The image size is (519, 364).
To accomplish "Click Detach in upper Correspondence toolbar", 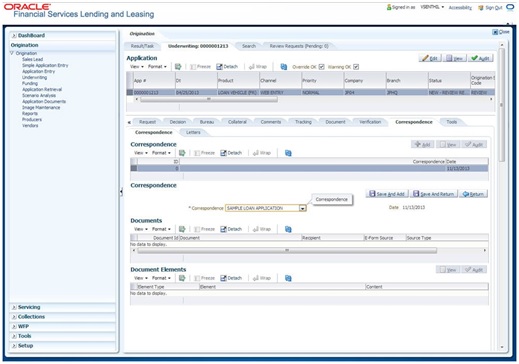I will tap(231, 153).
